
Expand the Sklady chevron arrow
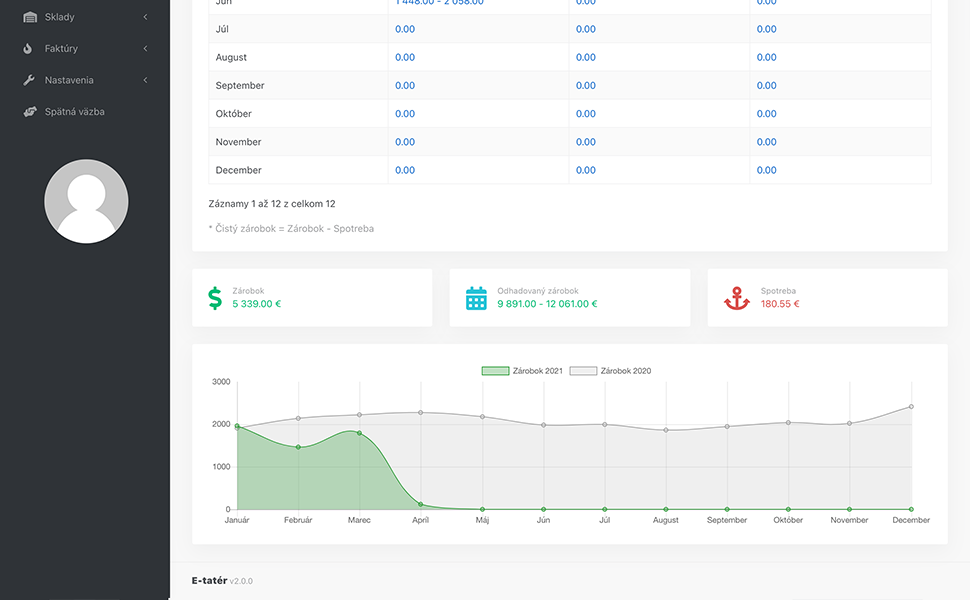click(145, 17)
